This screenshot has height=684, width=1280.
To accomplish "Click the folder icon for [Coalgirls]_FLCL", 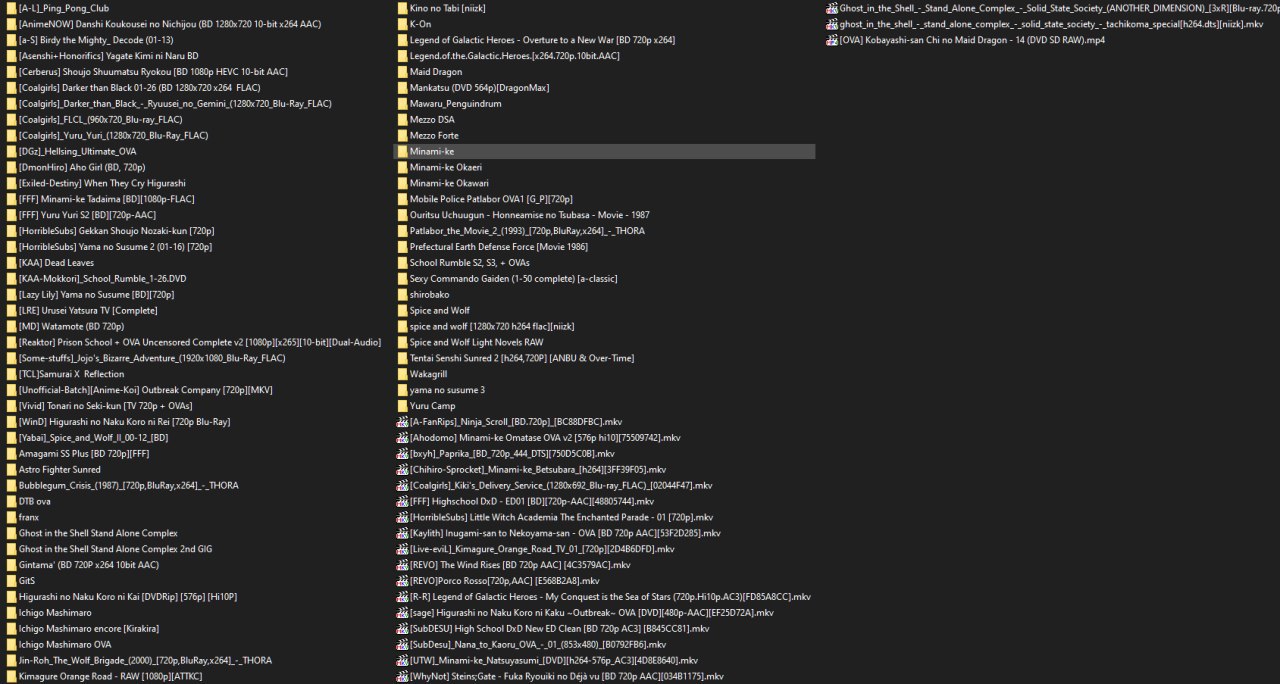I will coord(11,120).
